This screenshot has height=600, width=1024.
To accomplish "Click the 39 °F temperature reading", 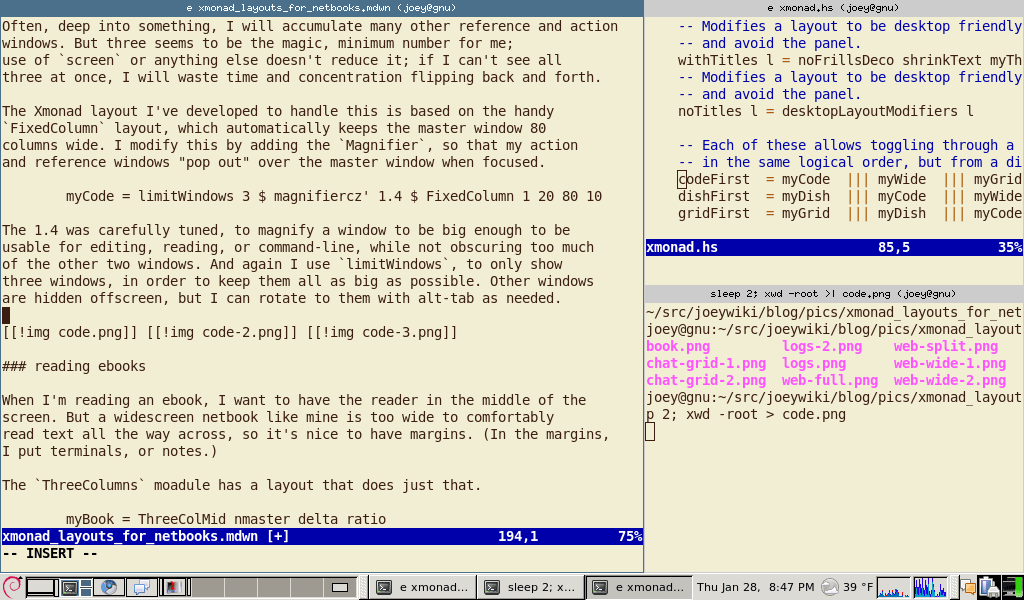I will [857, 587].
